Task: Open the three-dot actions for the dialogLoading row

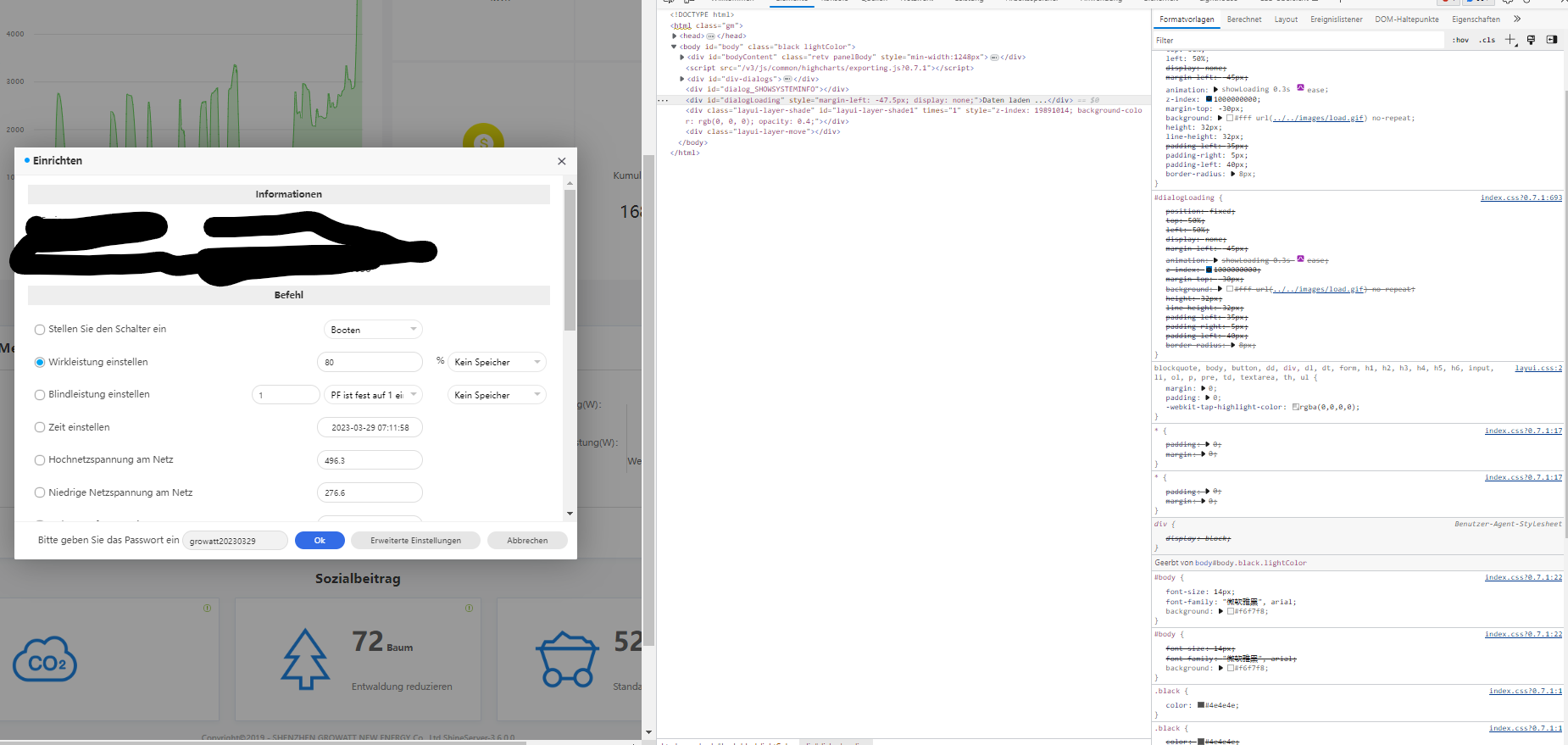Action: tap(663, 100)
